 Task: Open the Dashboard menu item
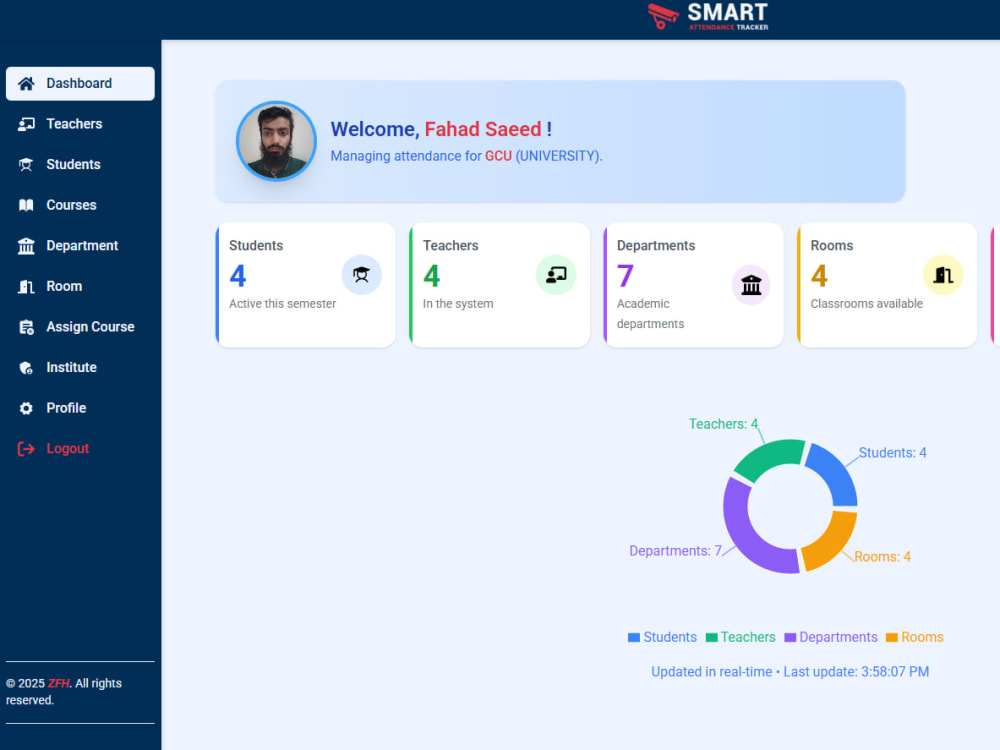click(x=80, y=84)
